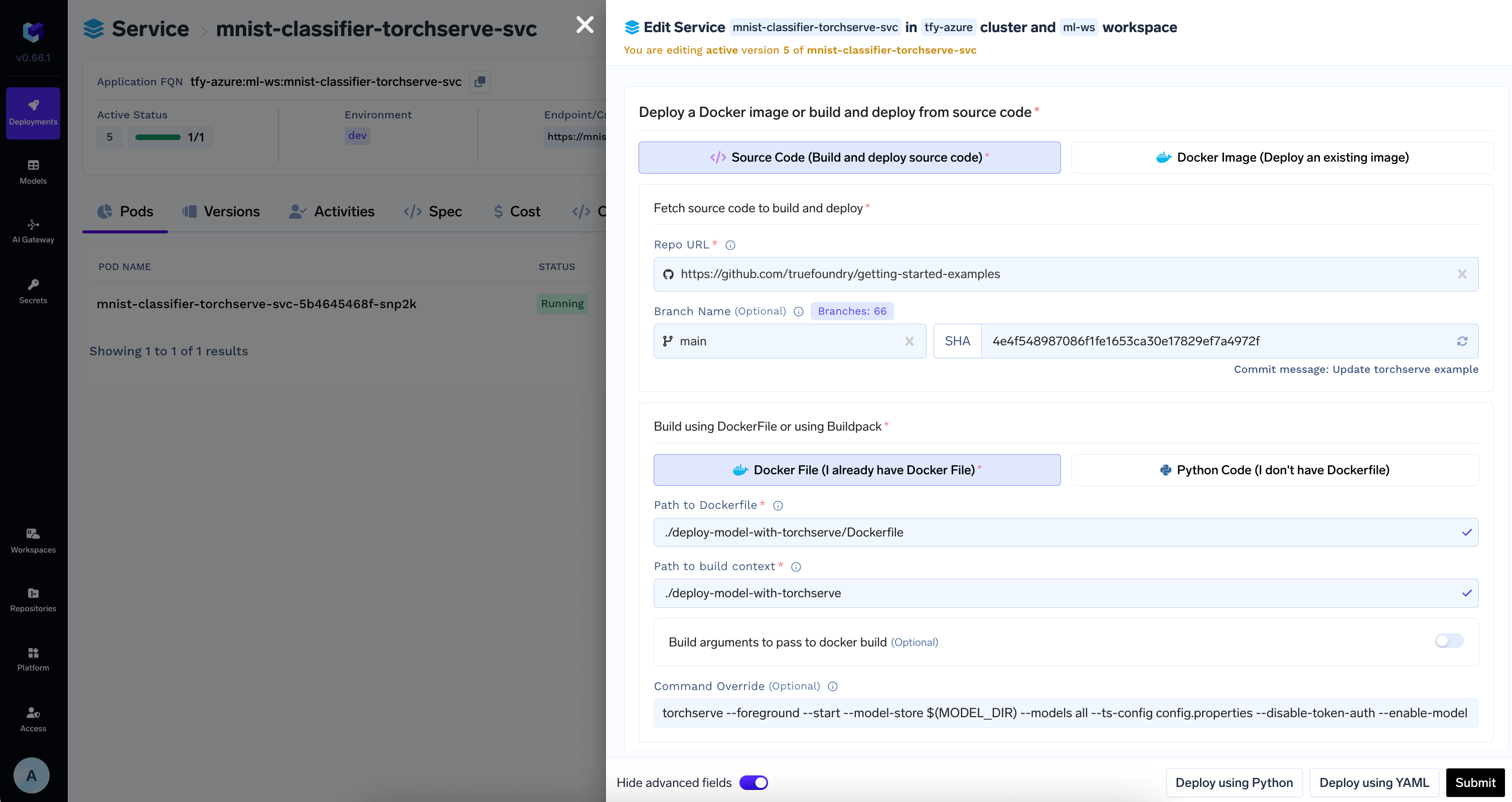The height and width of the screenshot is (802, 1512).
Task: Click the Running status badge
Action: (562, 304)
